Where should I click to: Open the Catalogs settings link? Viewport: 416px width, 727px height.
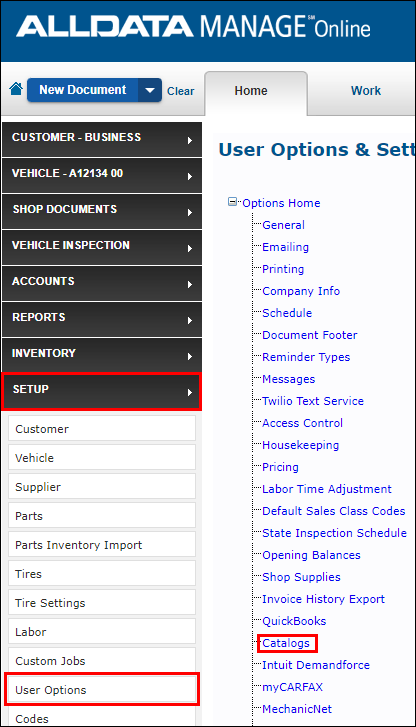pyautogui.click(x=286, y=643)
